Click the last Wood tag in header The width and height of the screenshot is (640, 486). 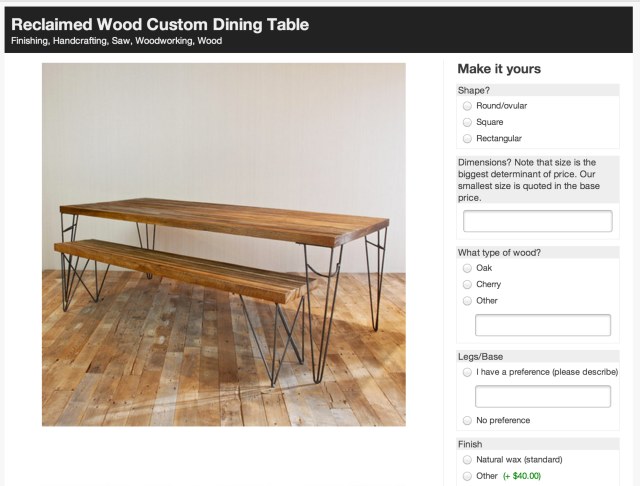(210, 42)
